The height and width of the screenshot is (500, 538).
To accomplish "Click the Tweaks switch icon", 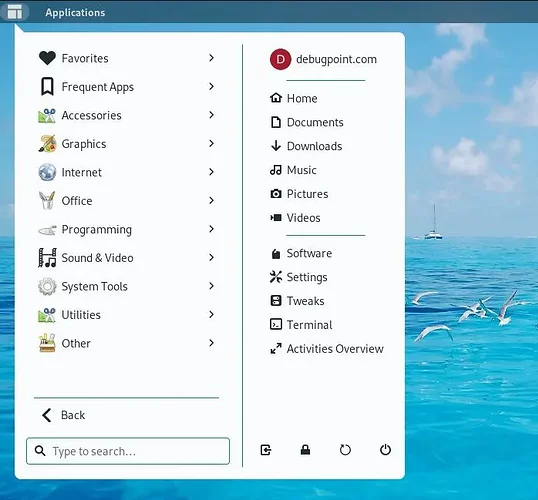I will coord(276,301).
